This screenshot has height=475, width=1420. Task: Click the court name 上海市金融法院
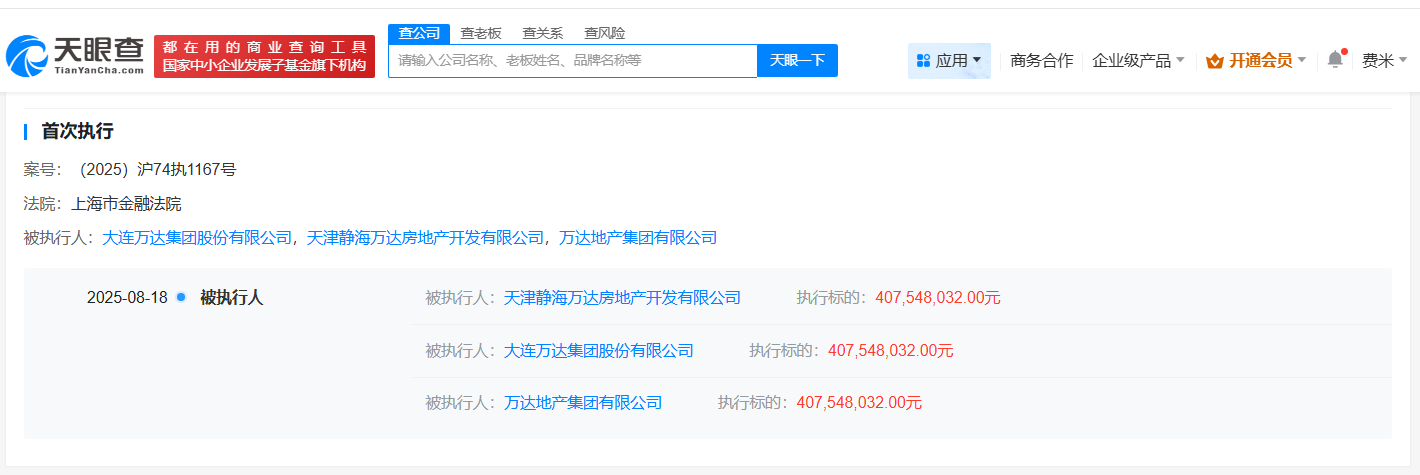coord(126,204)
